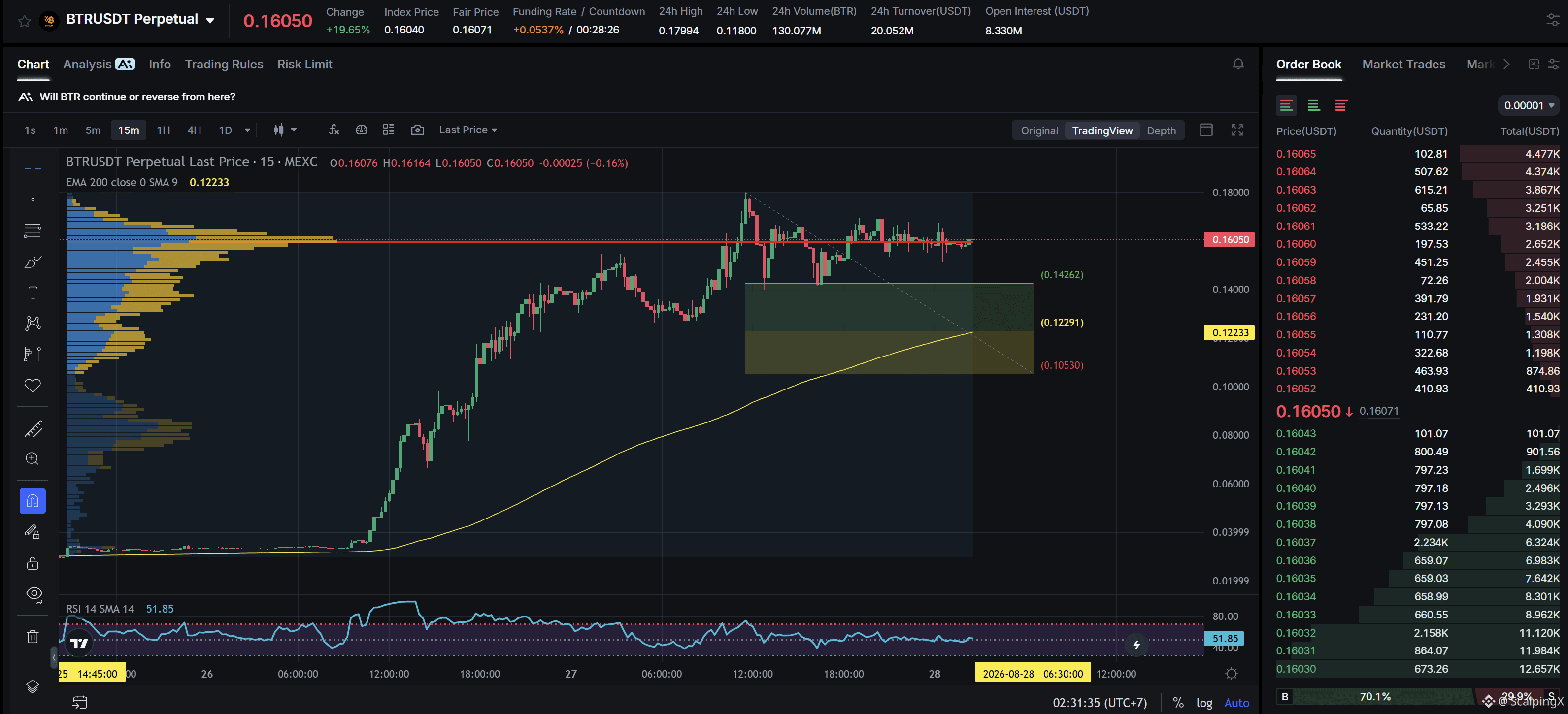Select the 1s timeframe
Screen dimensions: 1568x714
pos(30,130)
